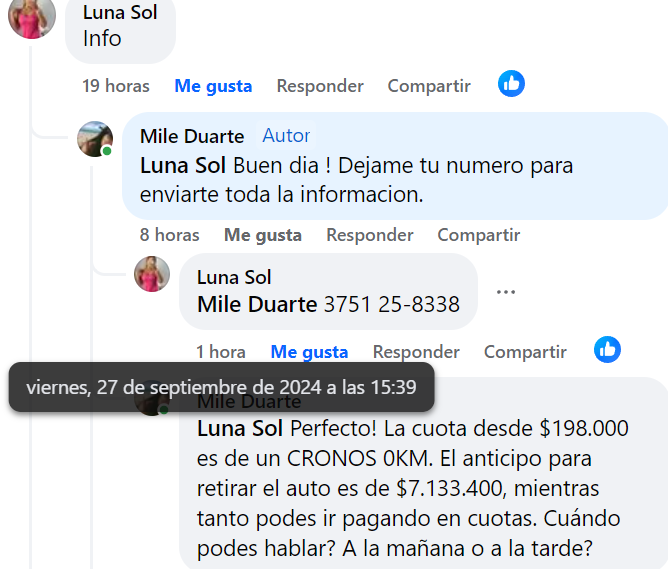Open three-dot options menu on phone number comment

(506, 292)
